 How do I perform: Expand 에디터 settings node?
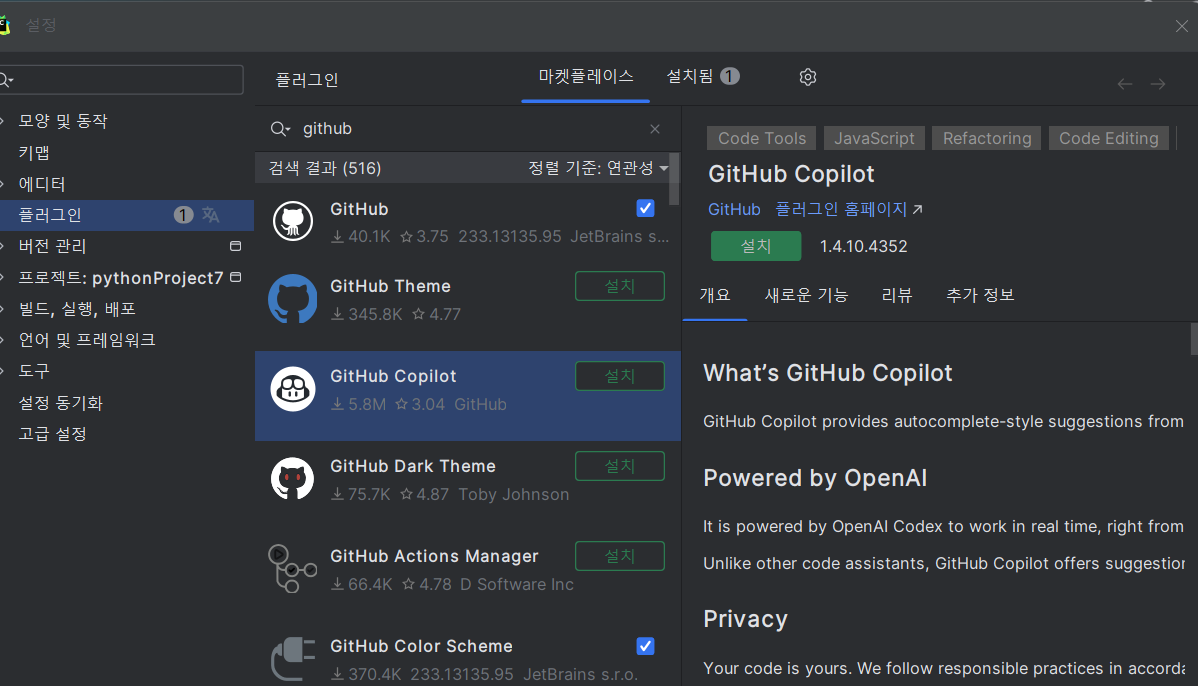click(x=3, y=184)
